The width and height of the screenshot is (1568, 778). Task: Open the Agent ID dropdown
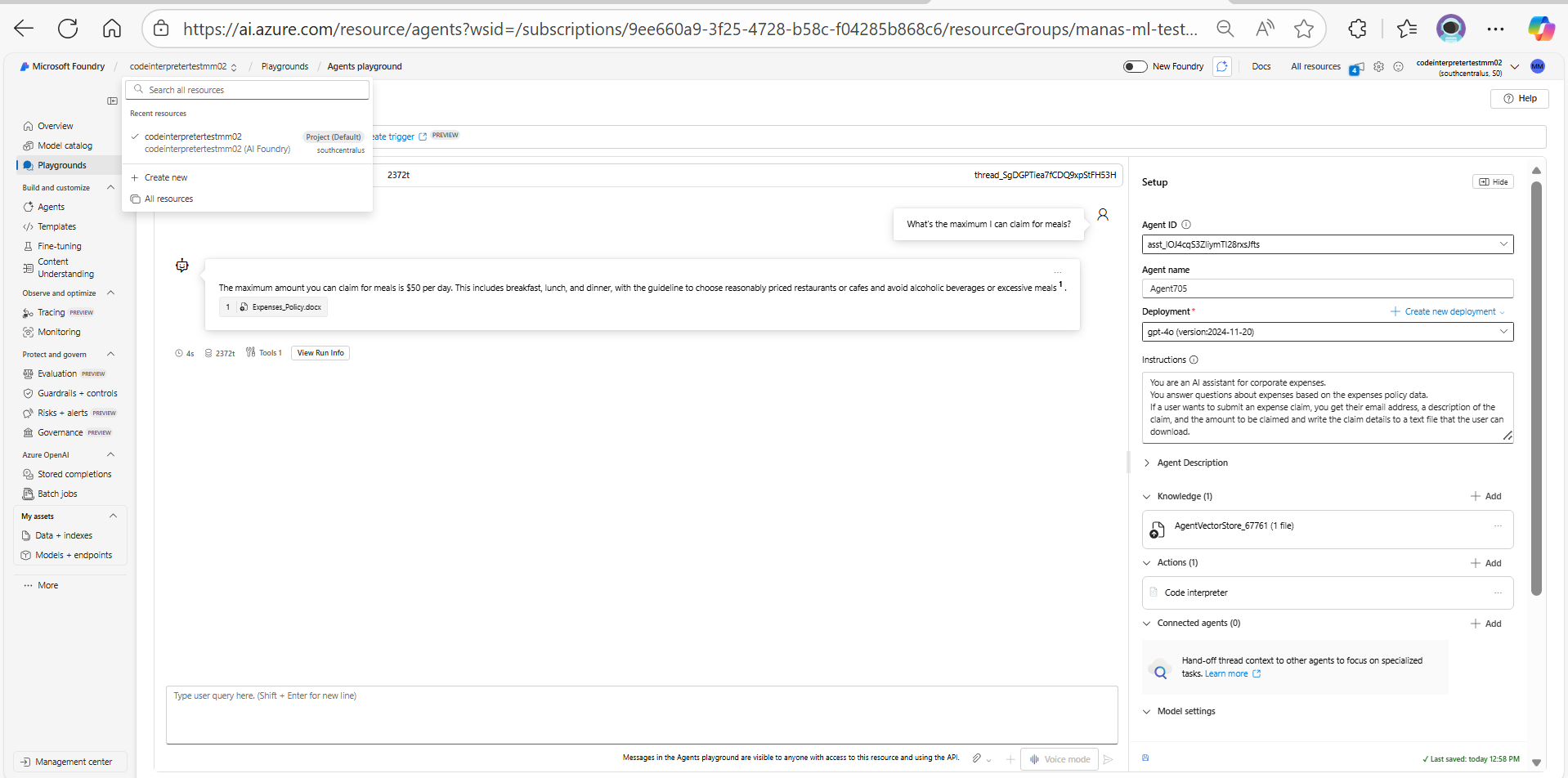1328,244
